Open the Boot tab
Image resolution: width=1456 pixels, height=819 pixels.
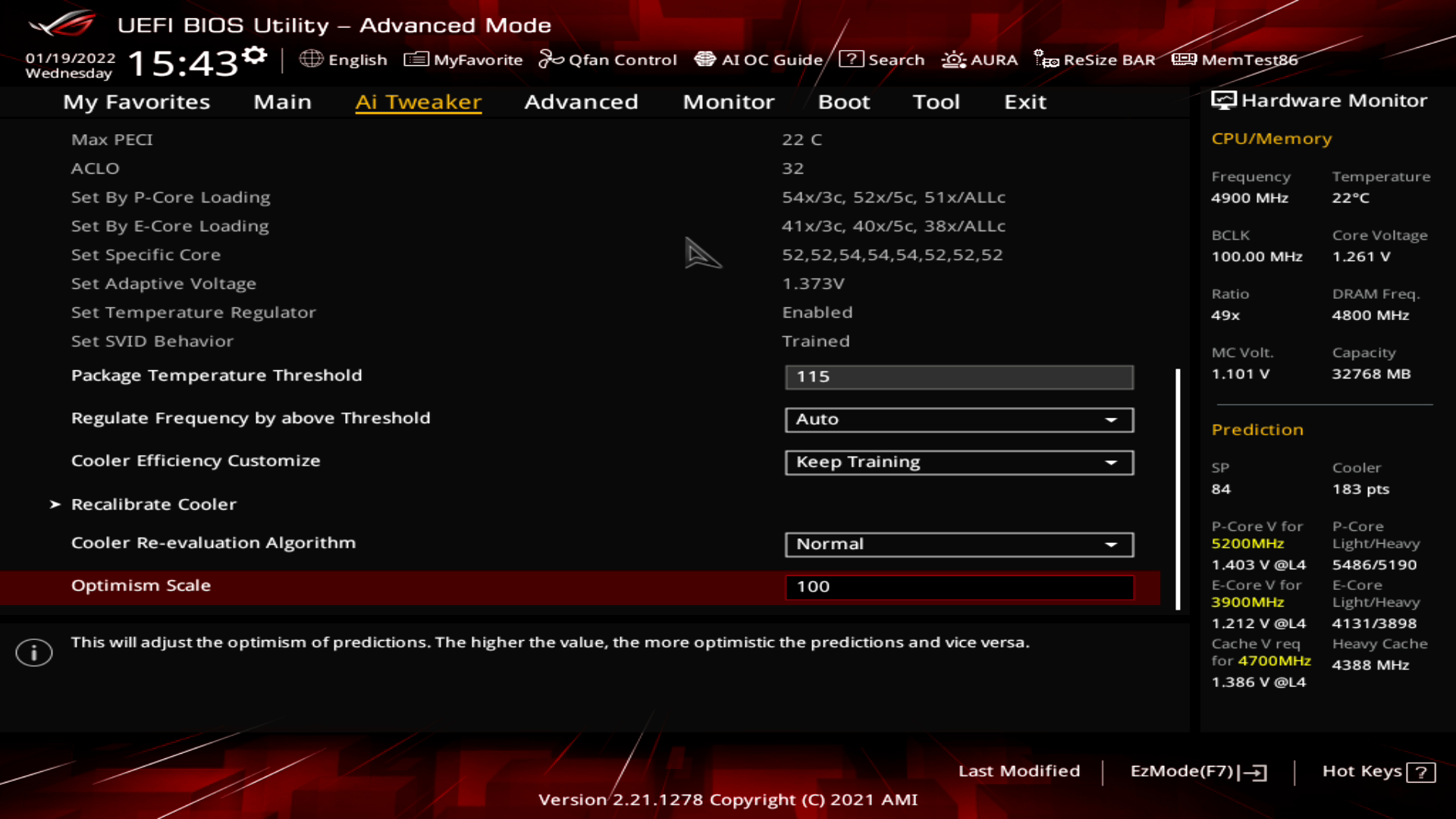[844, 102]
